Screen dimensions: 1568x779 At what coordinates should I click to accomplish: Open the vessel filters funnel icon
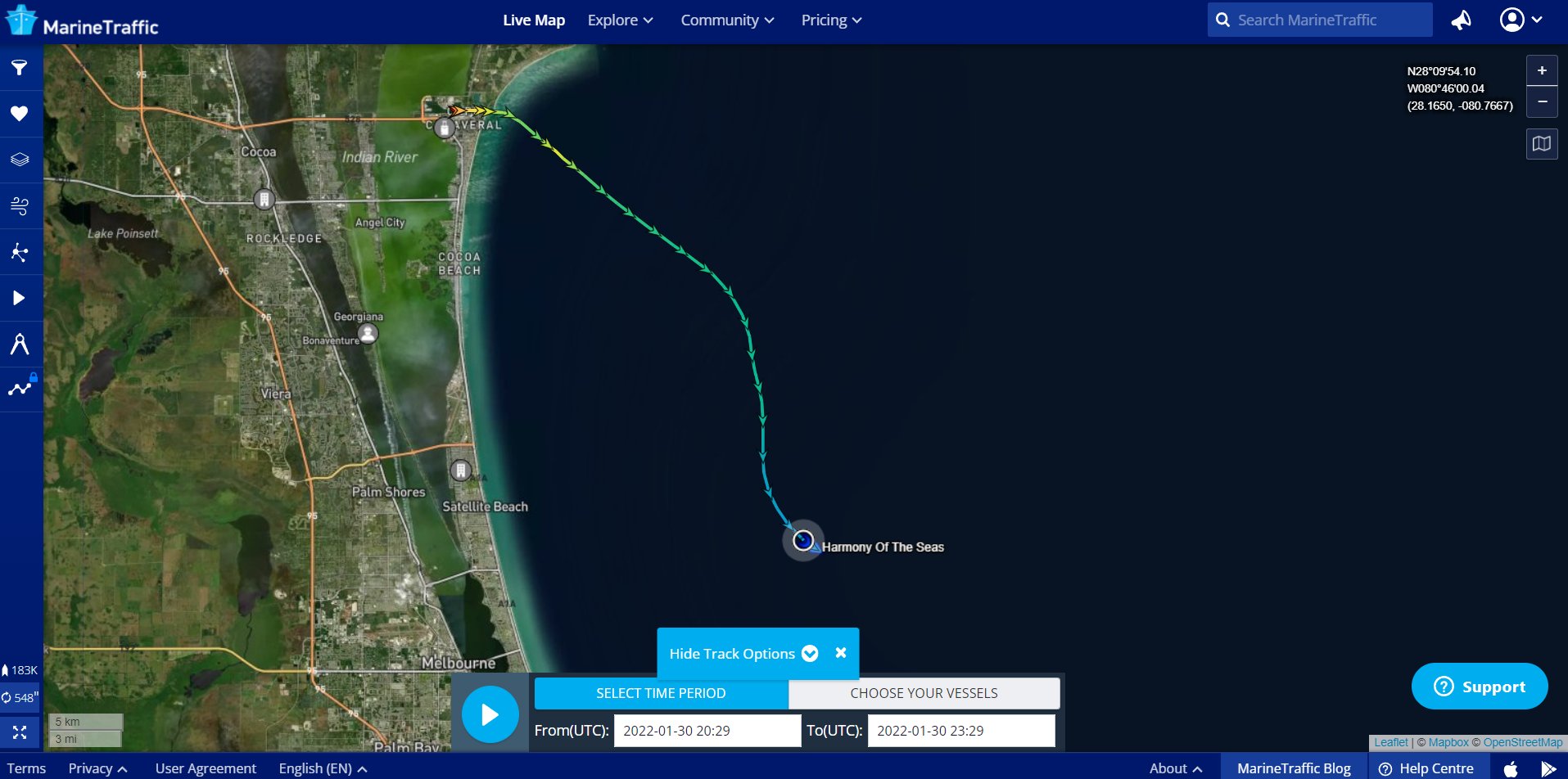pyautogui.click(x=20, y=68)
